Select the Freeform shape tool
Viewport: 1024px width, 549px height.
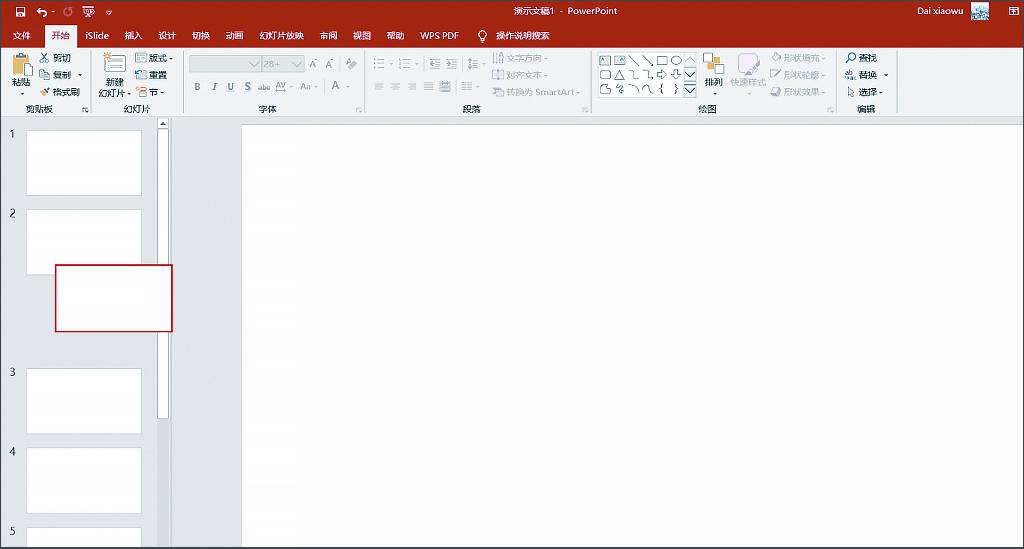tap(605, 89)
